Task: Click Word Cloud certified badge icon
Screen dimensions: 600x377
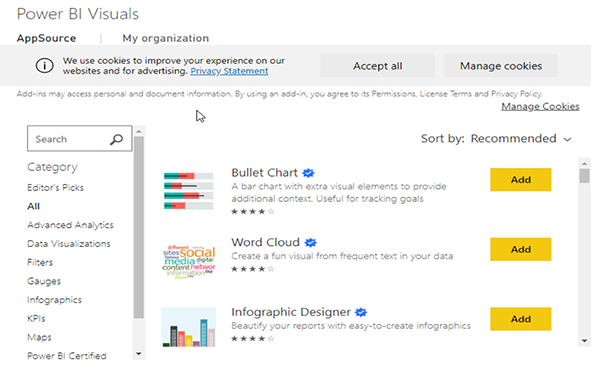Action: coord(311,243)
